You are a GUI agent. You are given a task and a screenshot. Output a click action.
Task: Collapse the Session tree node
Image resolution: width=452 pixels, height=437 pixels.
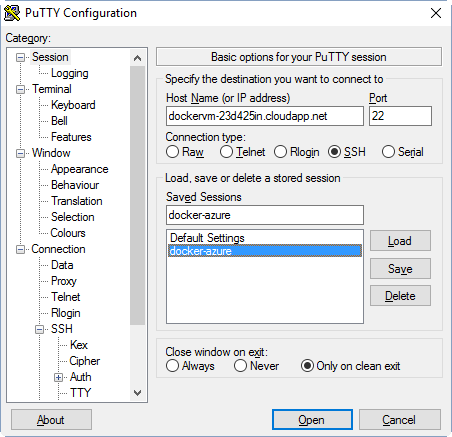[x=20, y=57]
